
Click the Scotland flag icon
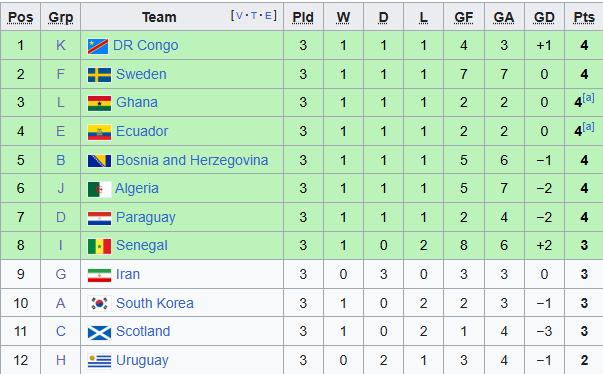coord(99,332)
